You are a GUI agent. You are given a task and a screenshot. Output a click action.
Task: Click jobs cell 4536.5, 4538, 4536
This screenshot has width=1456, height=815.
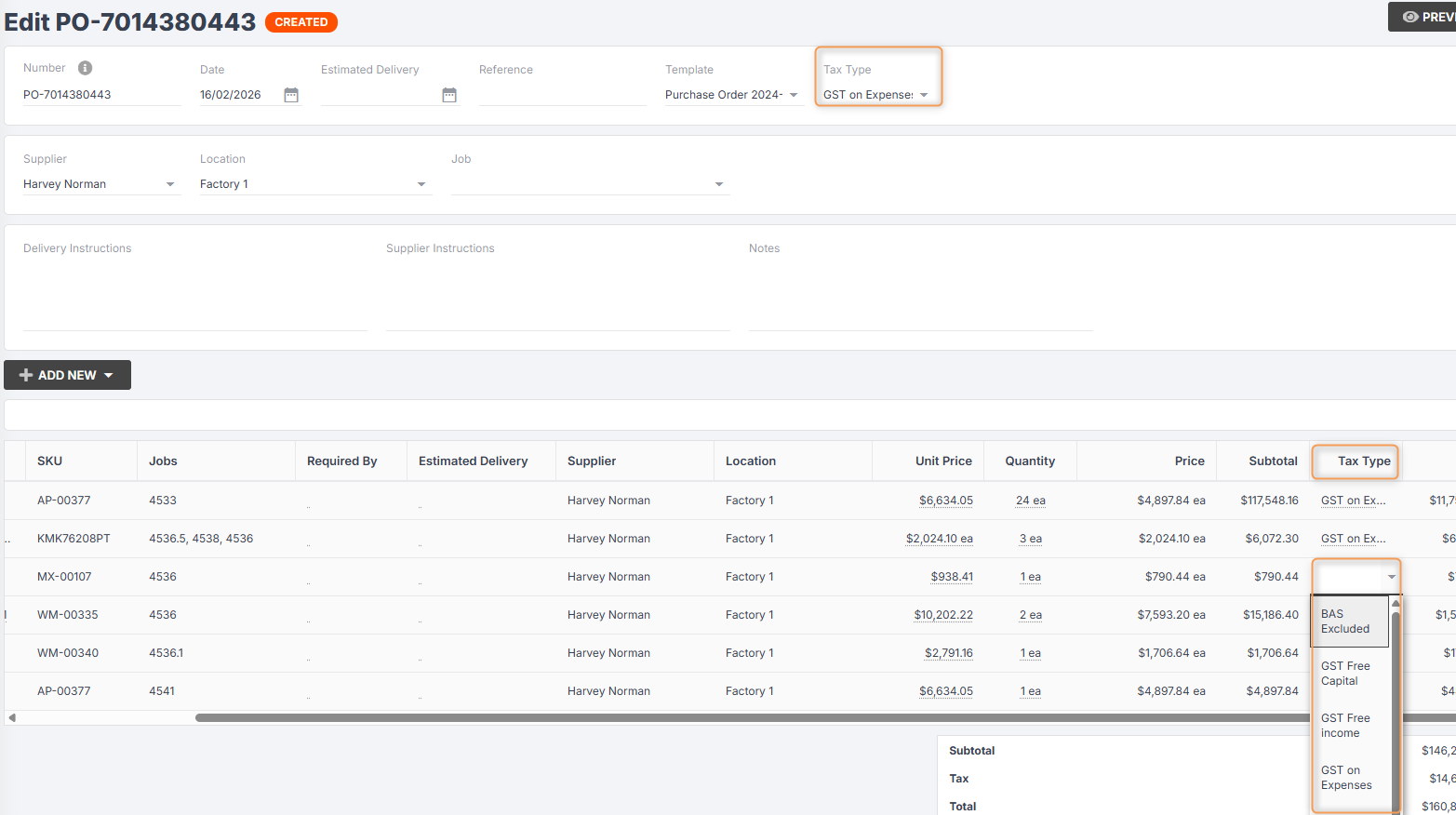coord(201,539)
